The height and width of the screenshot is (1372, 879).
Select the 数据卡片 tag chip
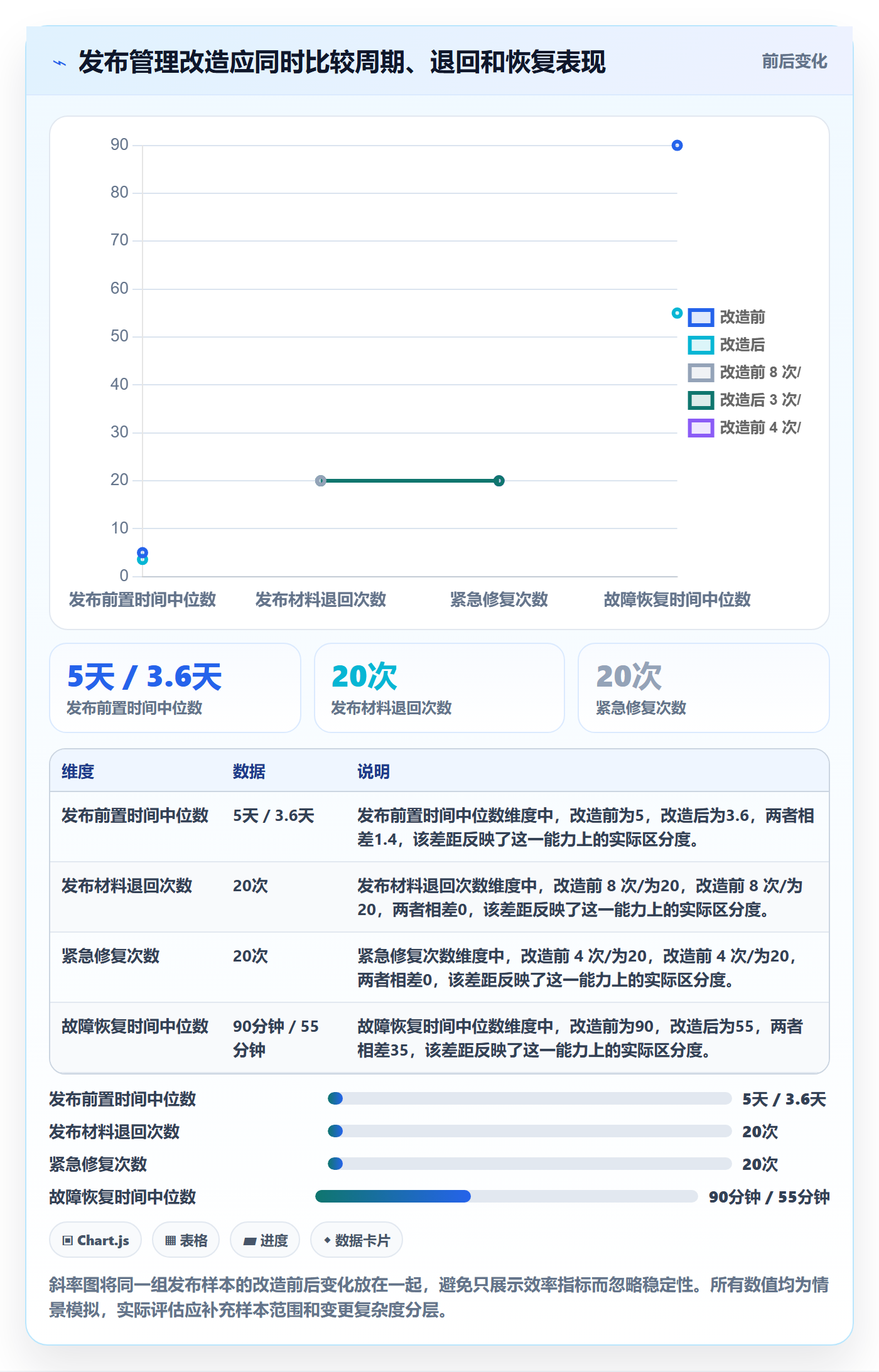(357, 1240)
